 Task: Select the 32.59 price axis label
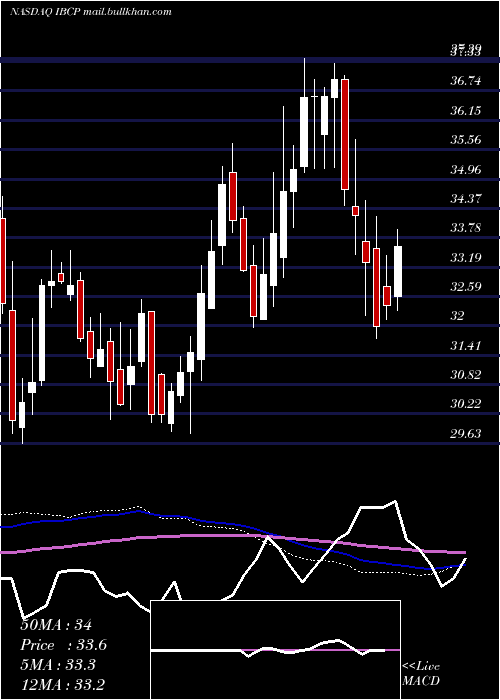pyautogui.click(x=466, y=286)
